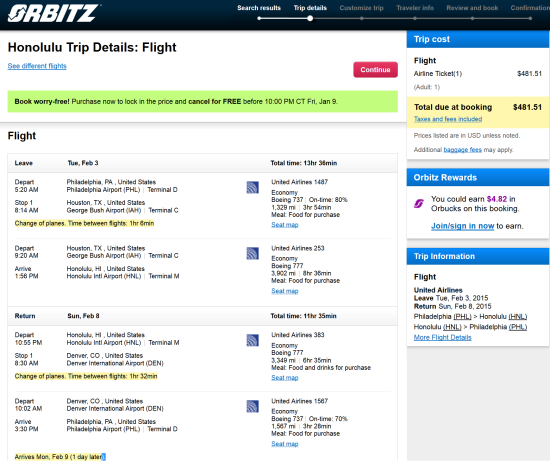Screen dimensions: 550x461
Task: View Seat map for United 1587
Action: [x=284, y=444]
